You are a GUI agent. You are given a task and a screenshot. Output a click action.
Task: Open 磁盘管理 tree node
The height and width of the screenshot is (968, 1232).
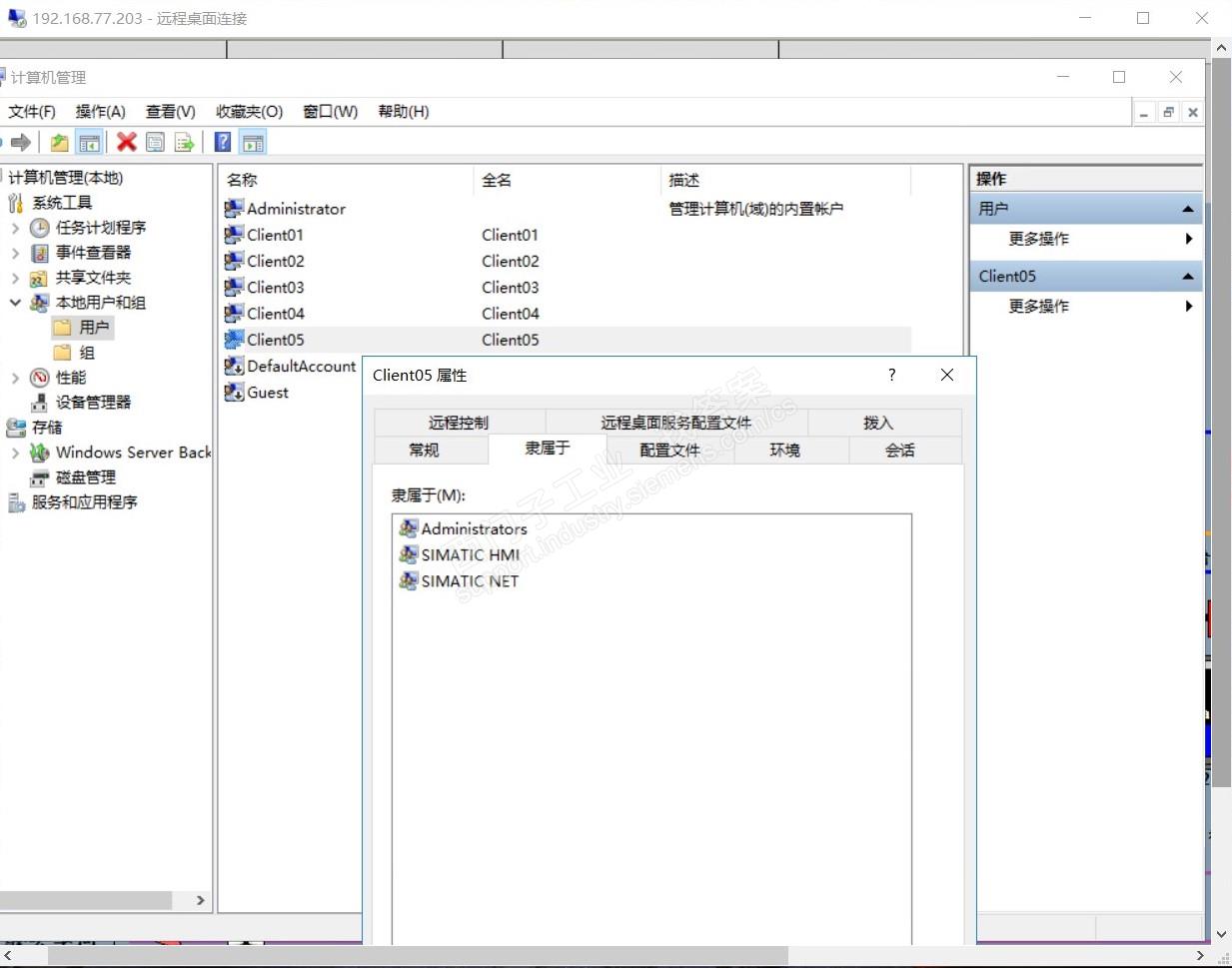(86, 478)
